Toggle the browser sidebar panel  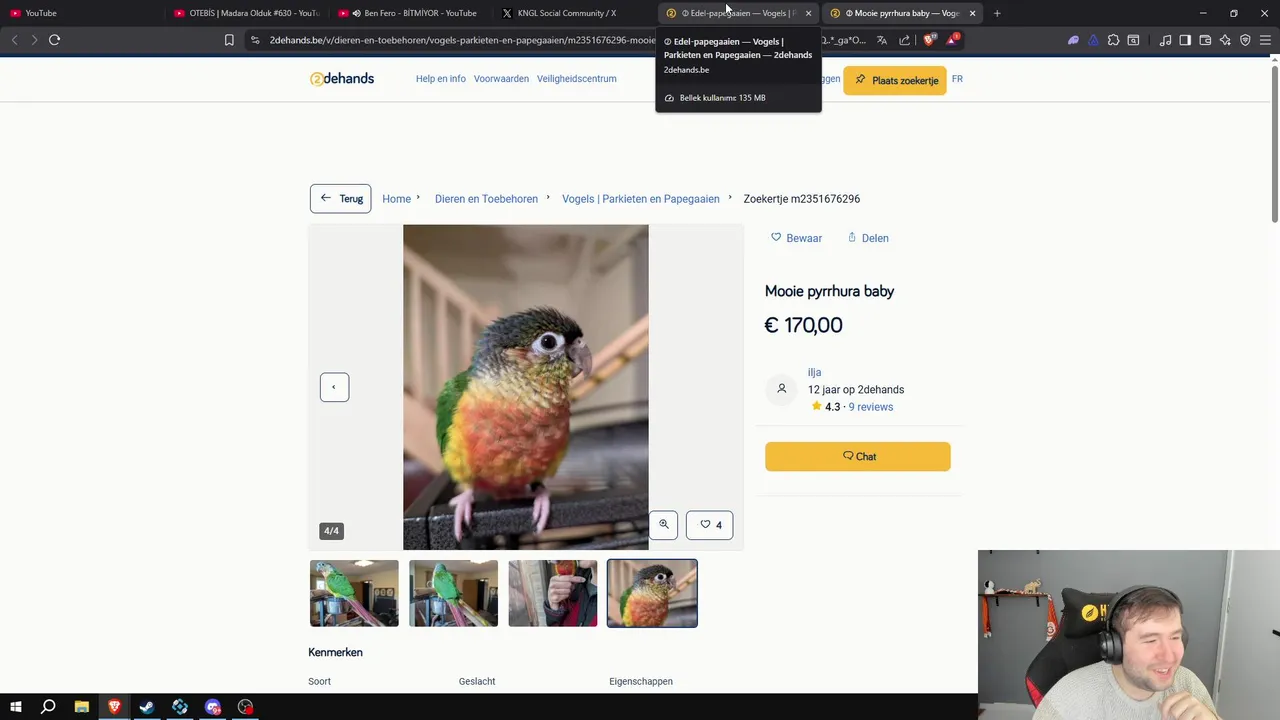pyautogui.click(x=1185, y=40)
